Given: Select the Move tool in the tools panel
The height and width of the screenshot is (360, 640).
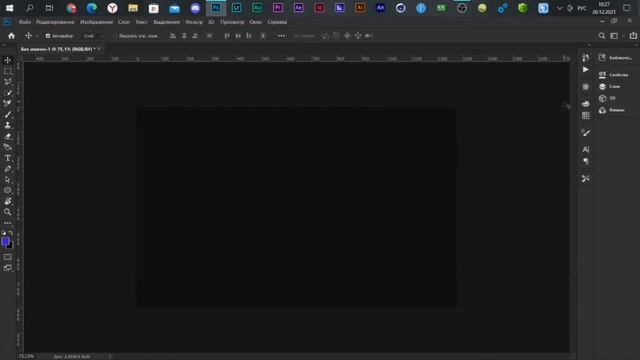Looking at the screenshot, I should (x=7, y=60).
